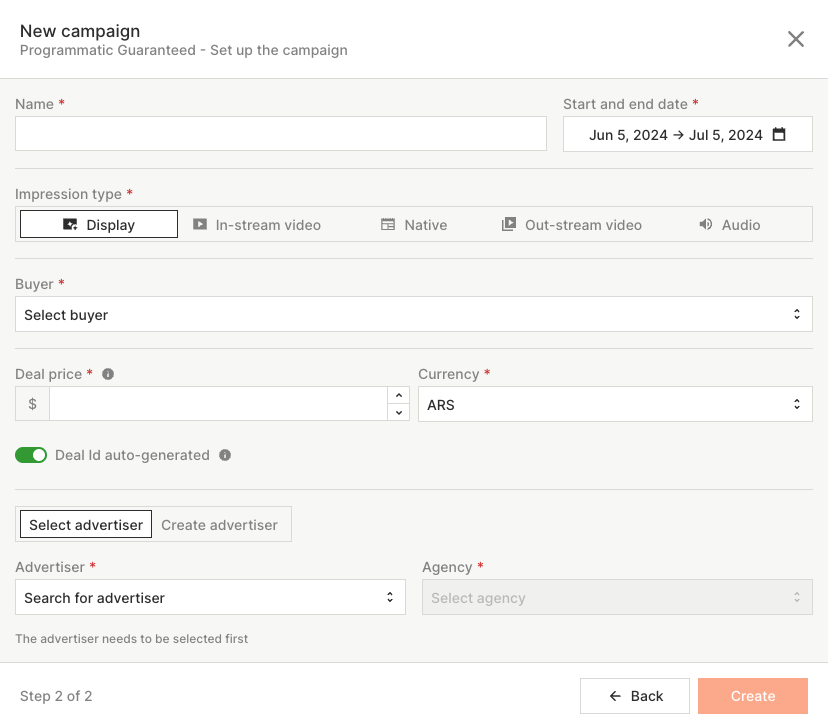Click the campaign Name input field

[281, 134]
